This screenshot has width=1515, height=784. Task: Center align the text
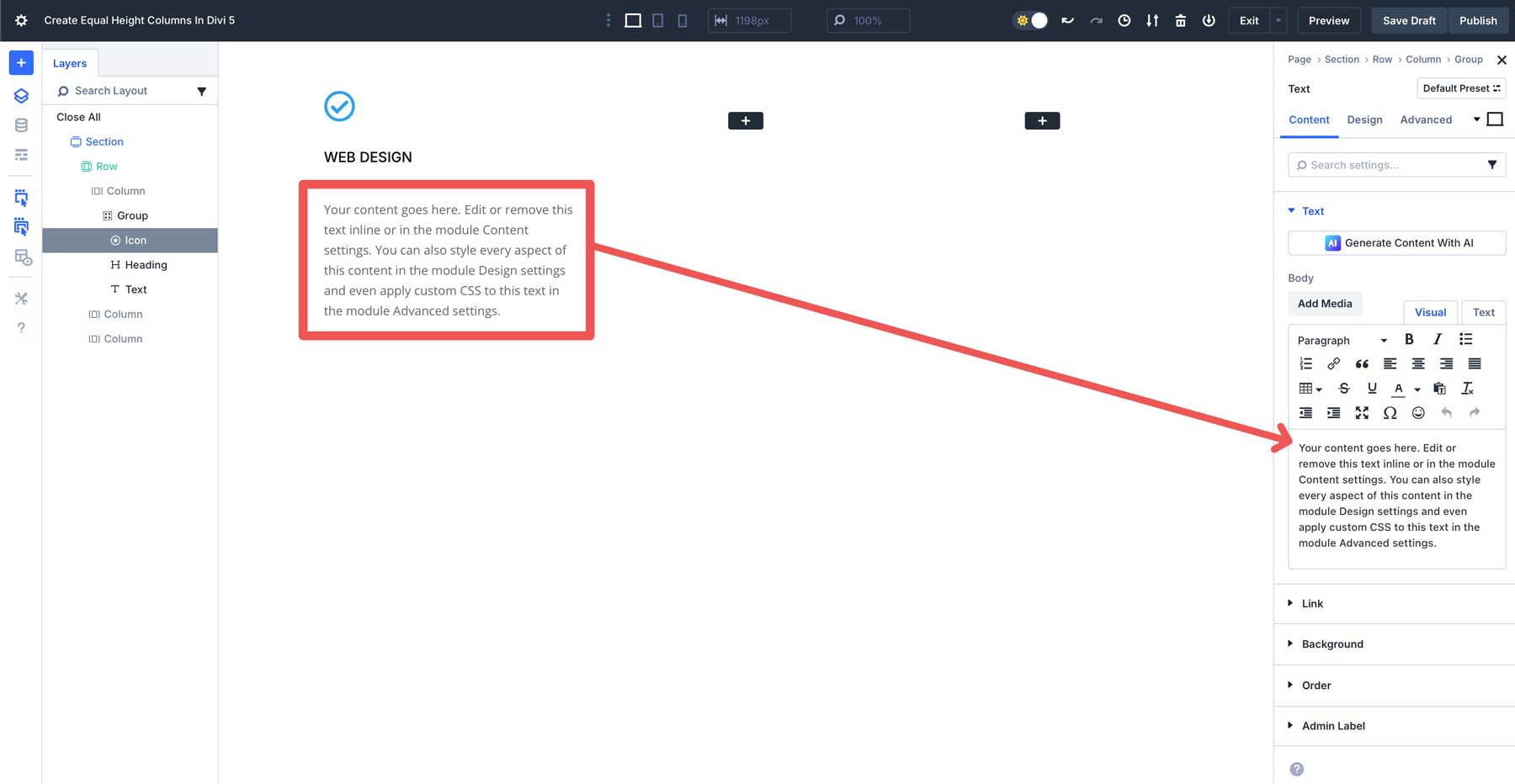point(1418,363)
